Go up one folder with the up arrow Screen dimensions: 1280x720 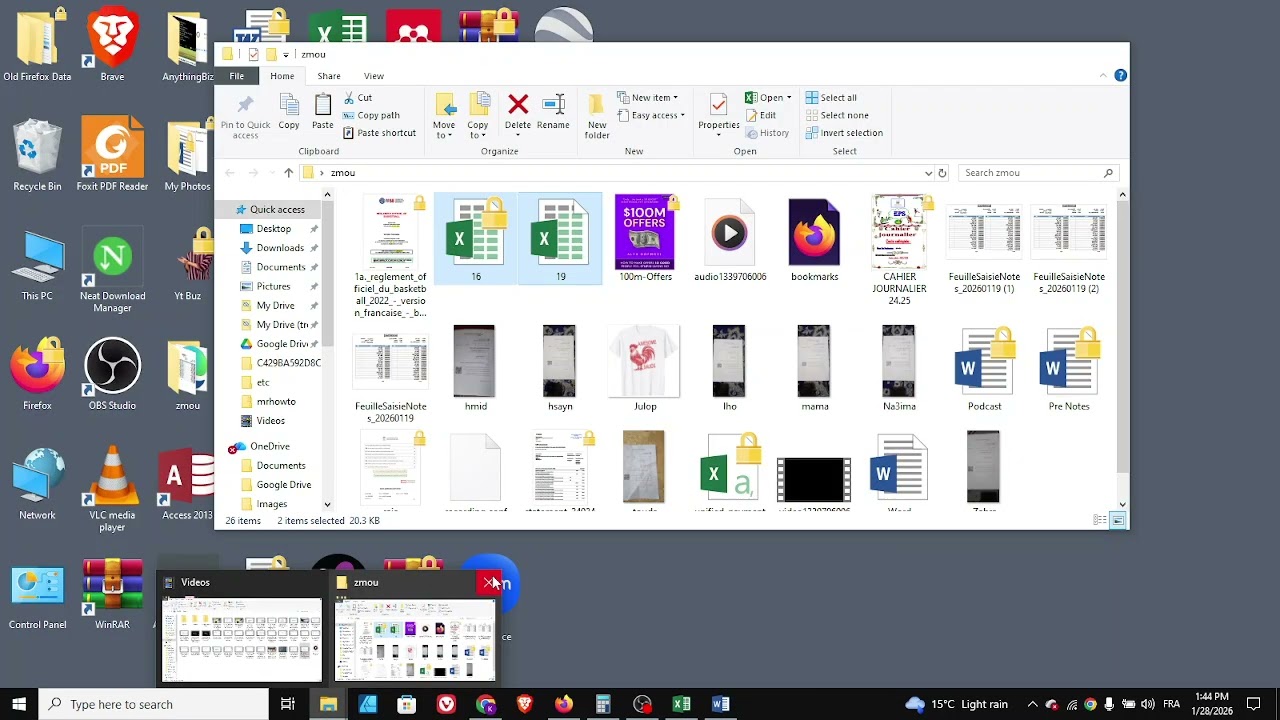point(288,173)
